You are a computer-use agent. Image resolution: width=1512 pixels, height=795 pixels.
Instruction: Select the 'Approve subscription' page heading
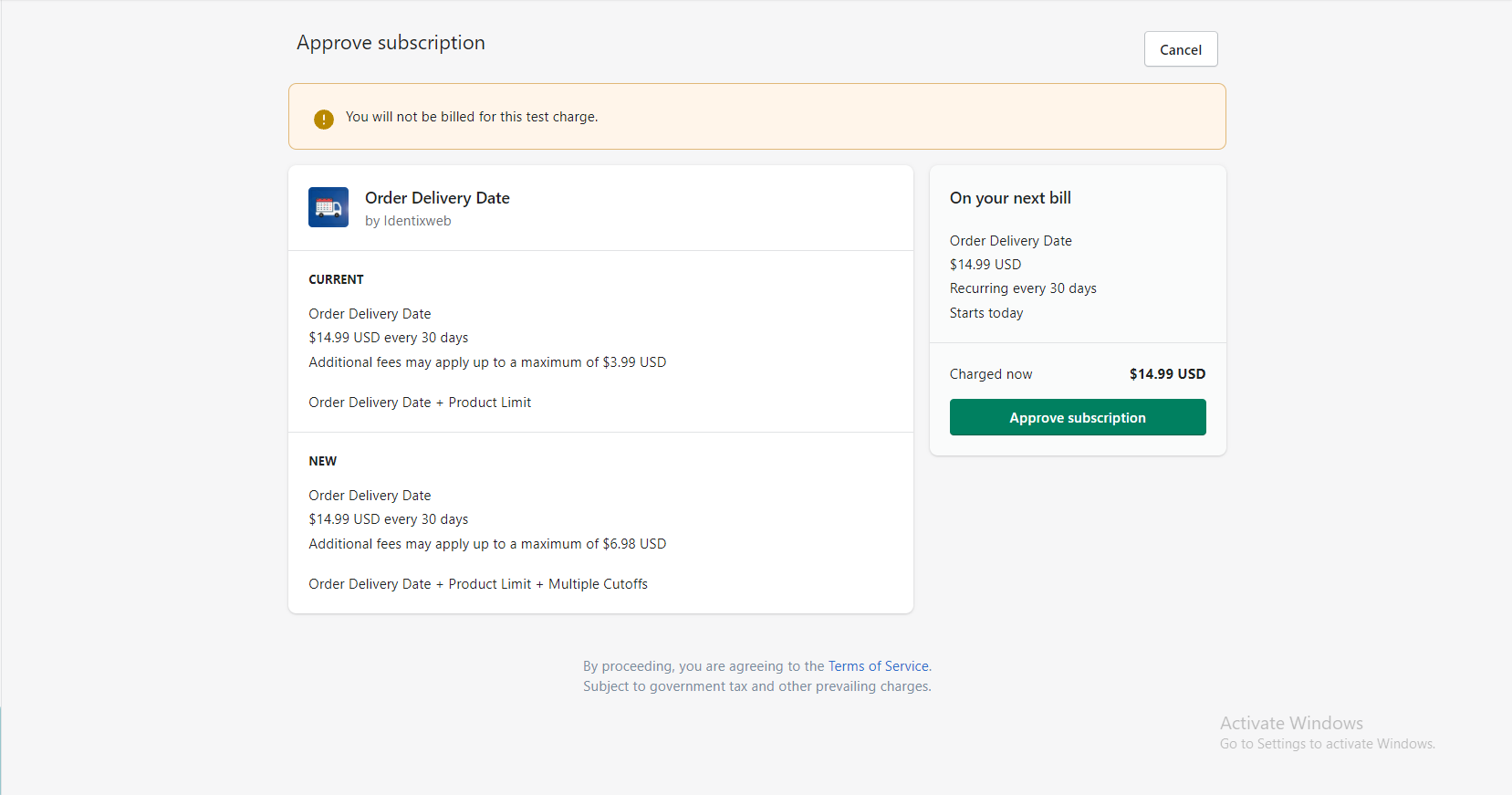click(391, 43)
